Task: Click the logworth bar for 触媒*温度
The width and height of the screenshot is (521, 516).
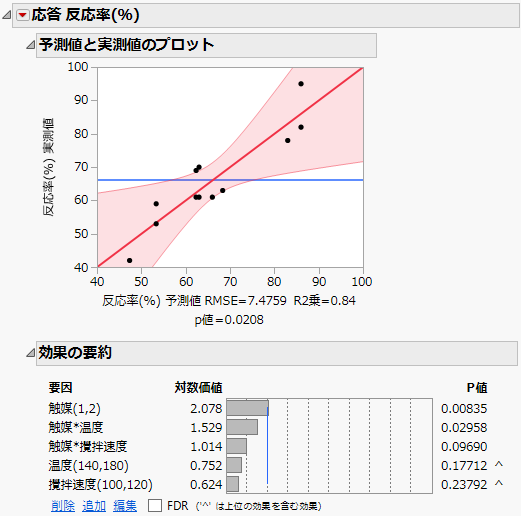Action: 242,427
